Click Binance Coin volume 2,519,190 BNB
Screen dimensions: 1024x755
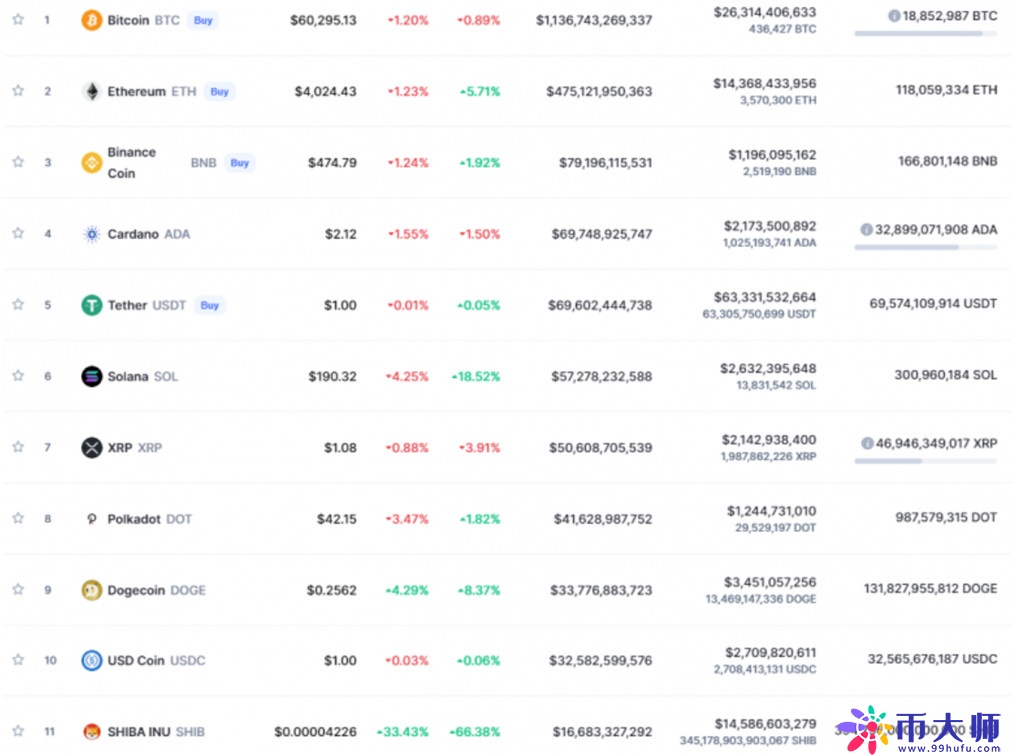point(779,171)
